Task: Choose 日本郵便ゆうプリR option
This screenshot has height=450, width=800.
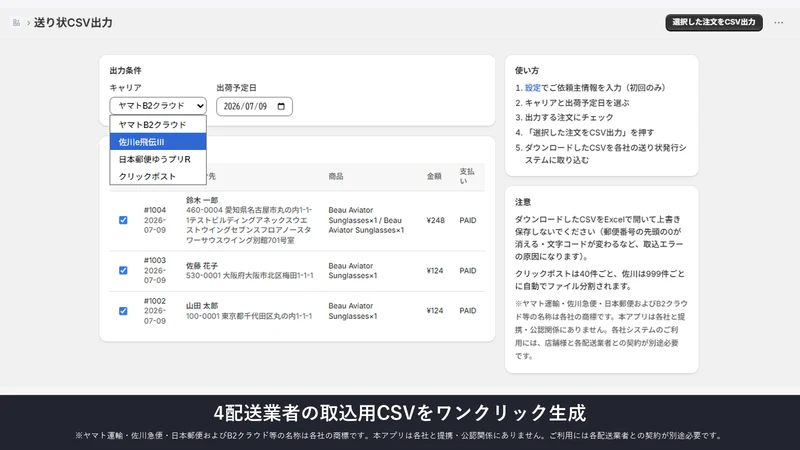Action: (x=158, y=159)
